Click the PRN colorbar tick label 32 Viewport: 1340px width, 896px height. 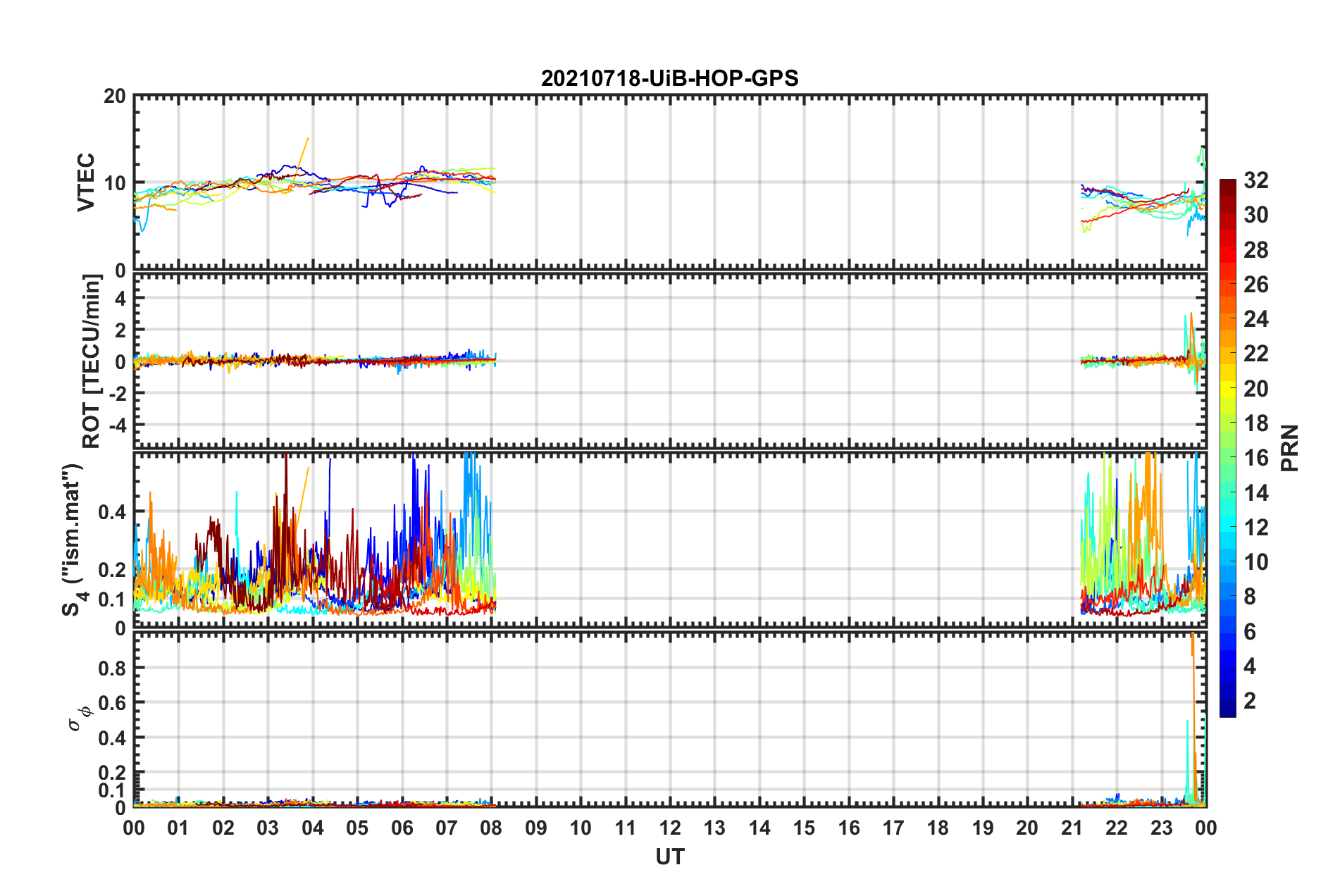point(1255,180)
